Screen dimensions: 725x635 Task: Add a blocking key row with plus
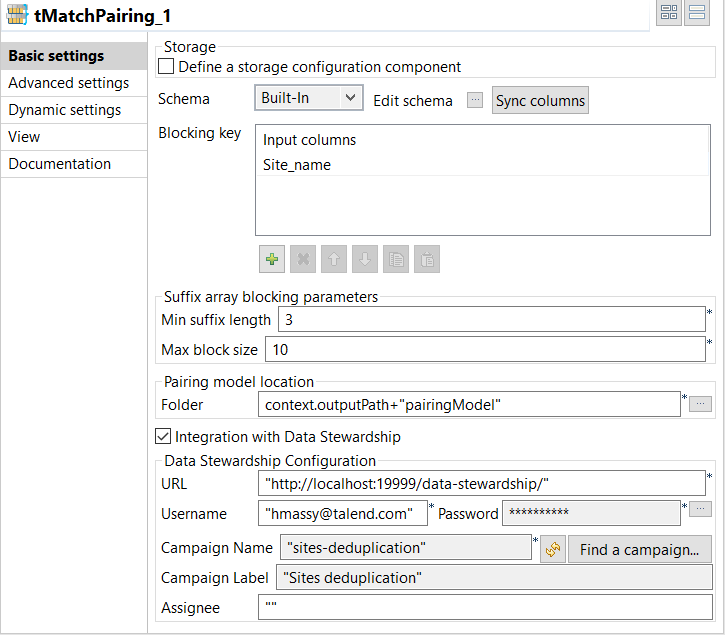coord(272,259)
